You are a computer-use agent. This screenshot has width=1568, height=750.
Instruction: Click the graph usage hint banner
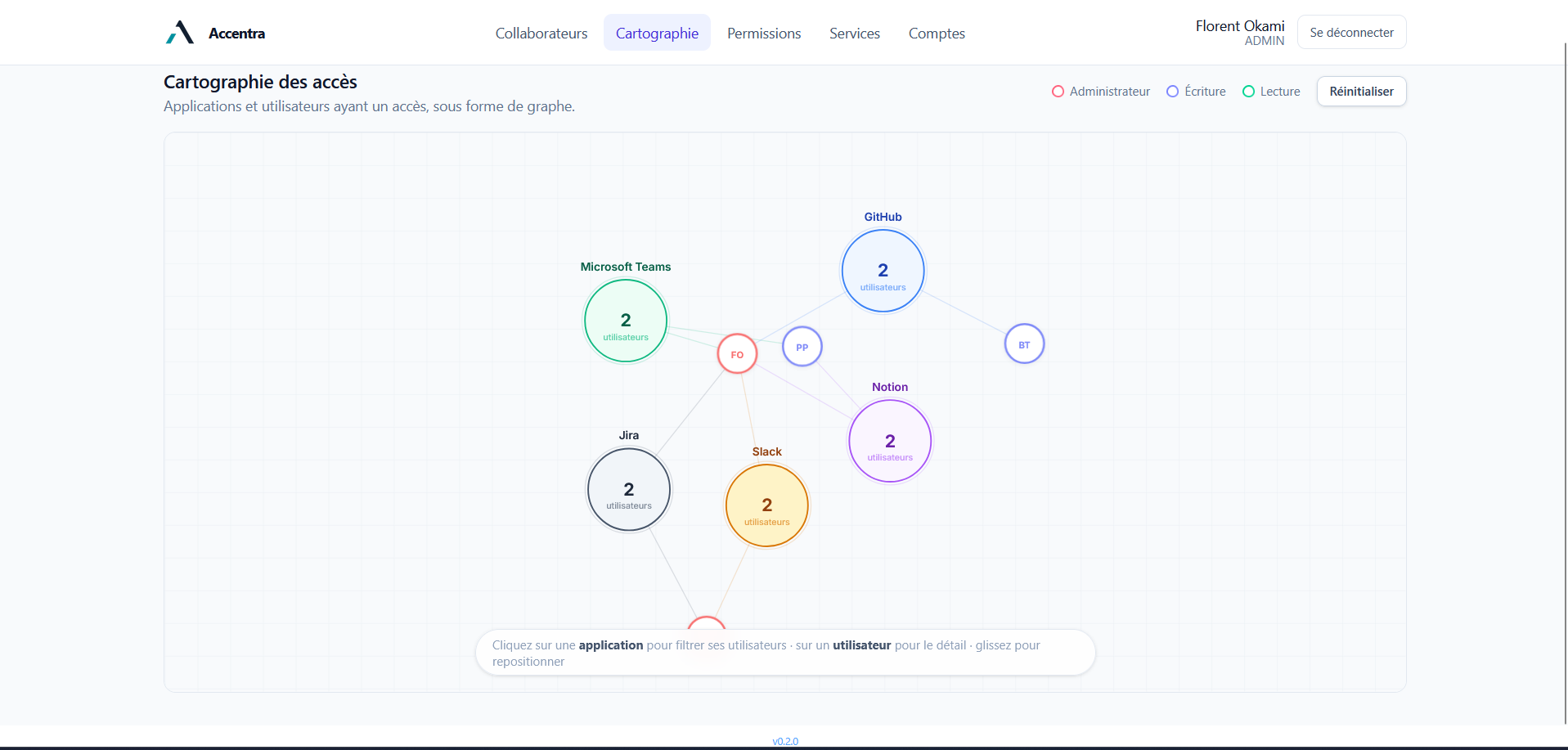[x=785, y=653]
